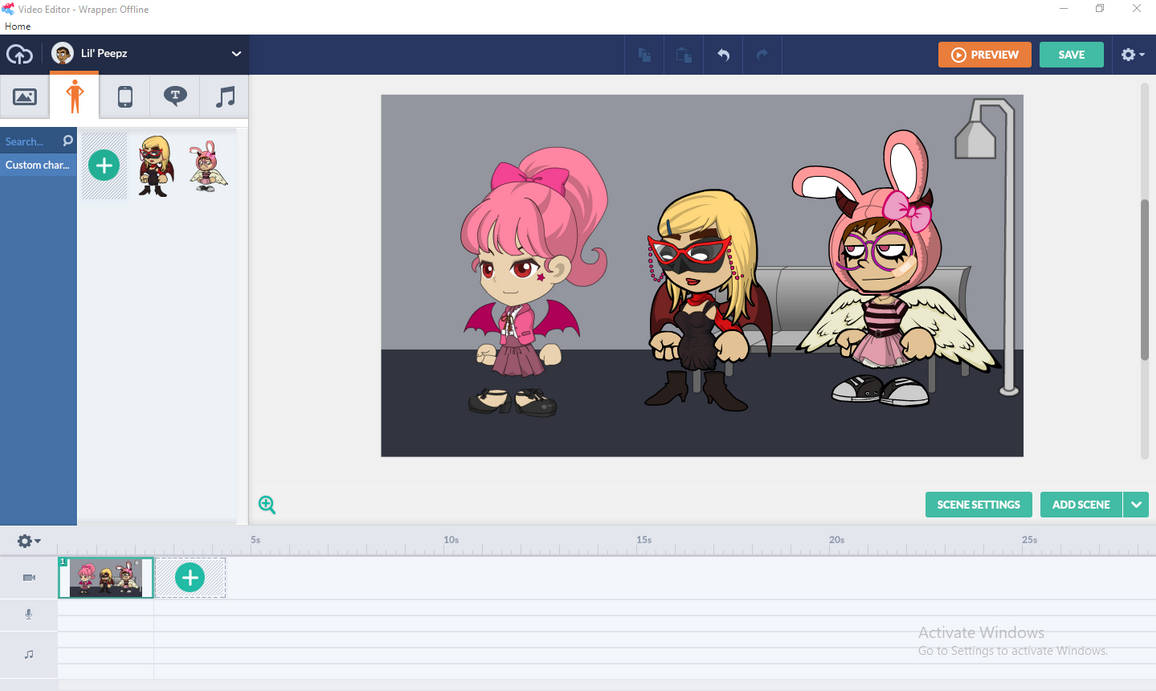Screen dimensions: 1156x691
Task: Click the ADD SCENE button
Action: [x=1081, y=504]
